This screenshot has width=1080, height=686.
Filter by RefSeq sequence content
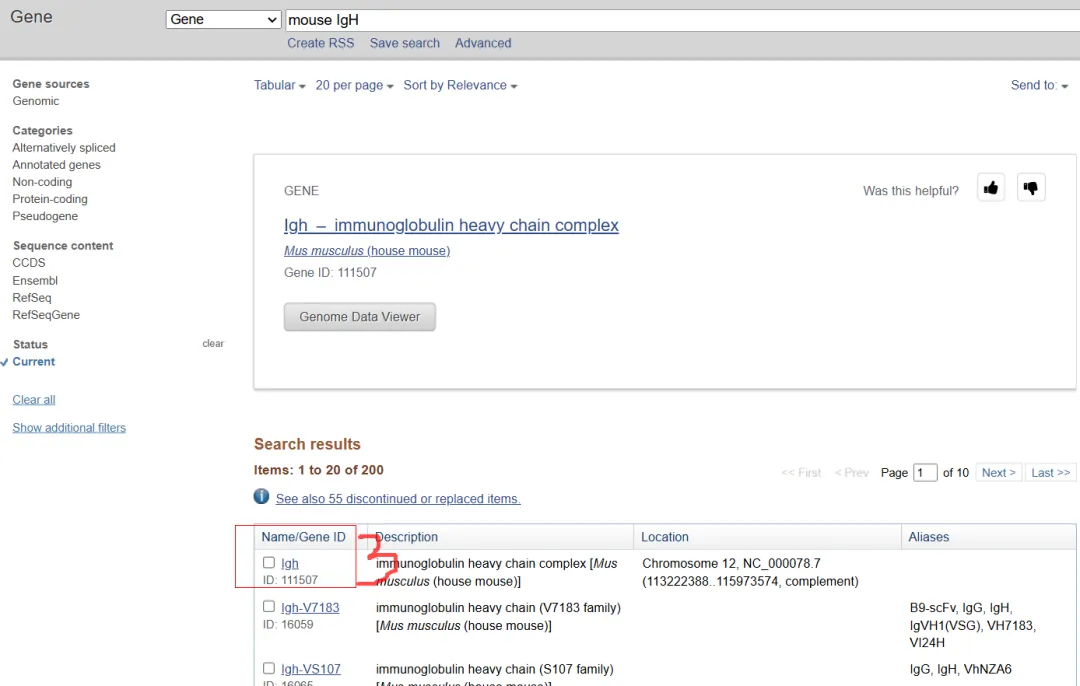32,298
